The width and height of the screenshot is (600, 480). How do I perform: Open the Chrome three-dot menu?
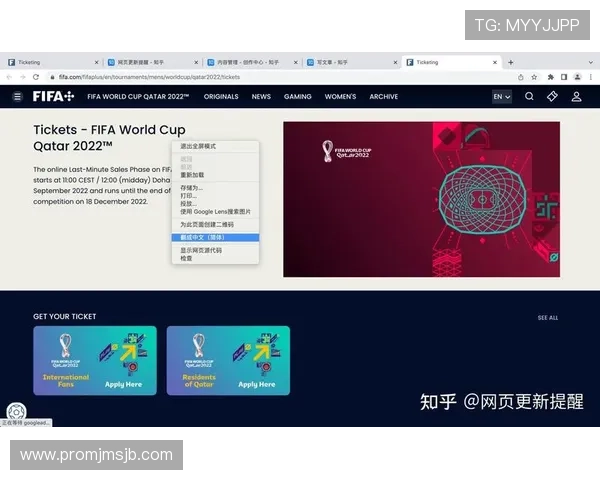[x=591, y=77]
